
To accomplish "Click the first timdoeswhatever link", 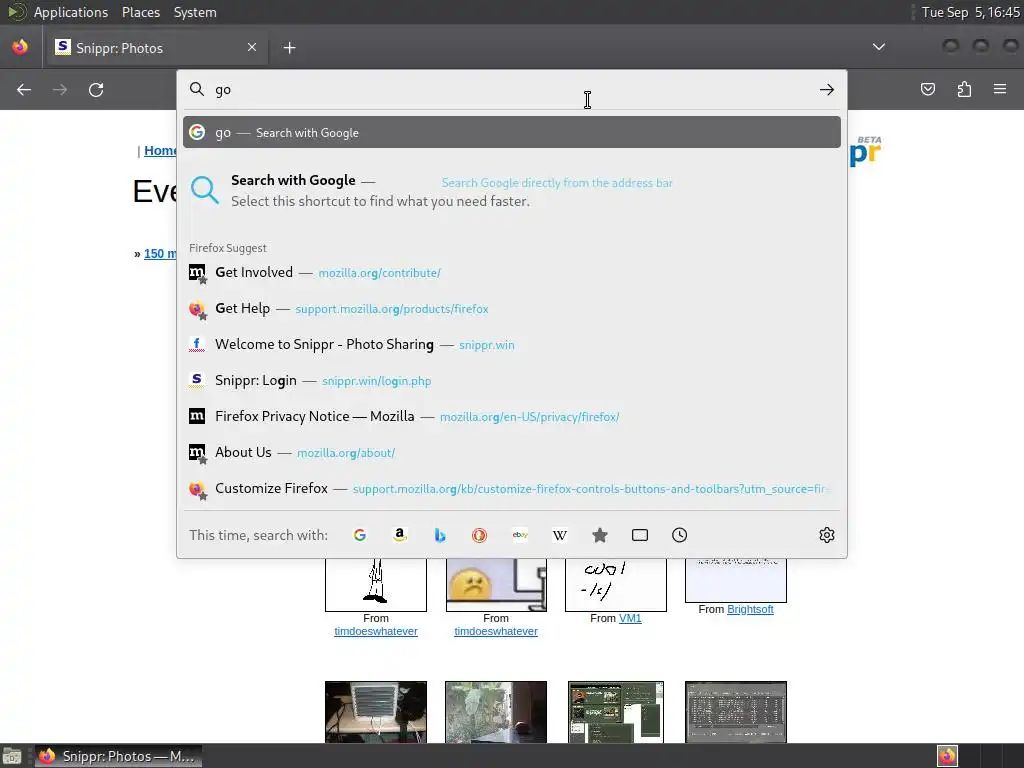I will tap(376, 631).
